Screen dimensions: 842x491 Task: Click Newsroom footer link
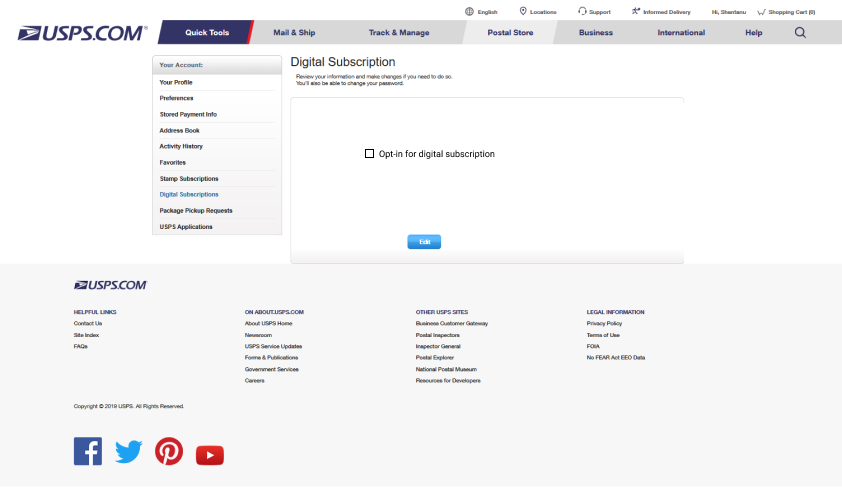click(x=258, y=335)
